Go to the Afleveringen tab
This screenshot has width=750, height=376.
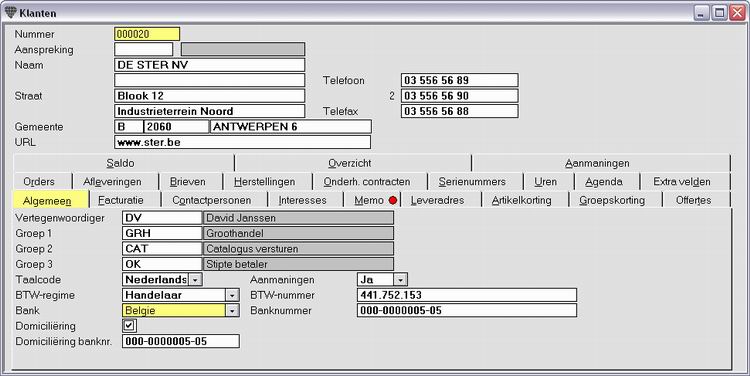pyautogui.click(x=115, y=182)
